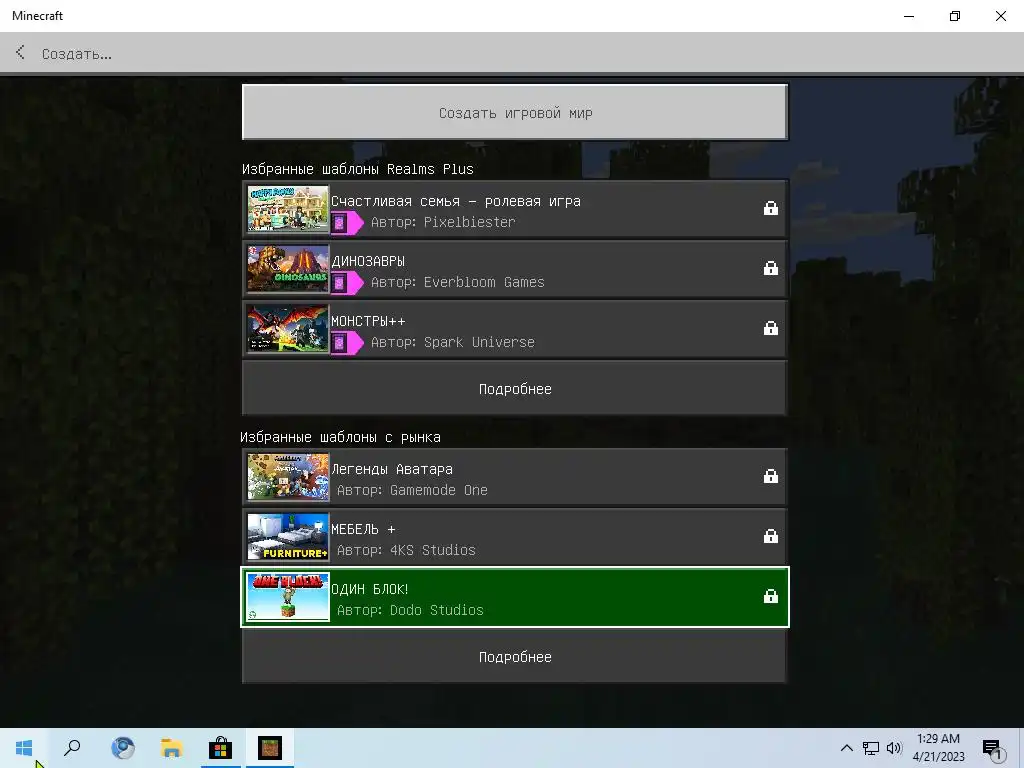The image size is (1024, 768).
Task: Click Подробнее under Realms Plus templates
Action: 515,389
